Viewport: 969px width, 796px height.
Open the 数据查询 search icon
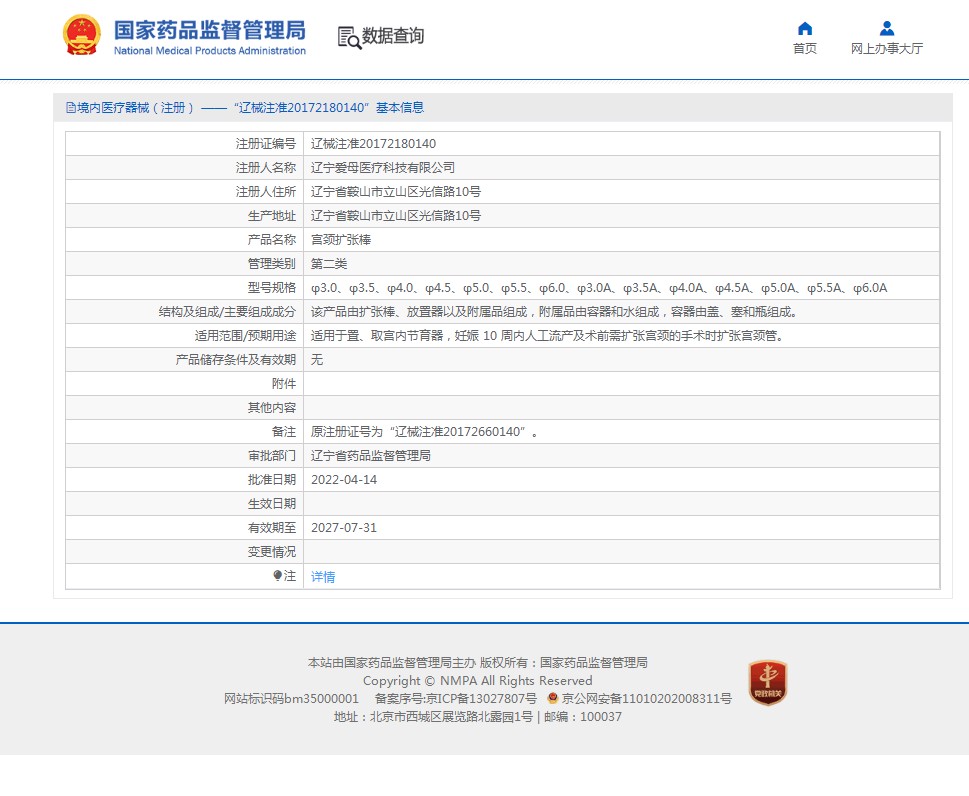coord(349,37)
